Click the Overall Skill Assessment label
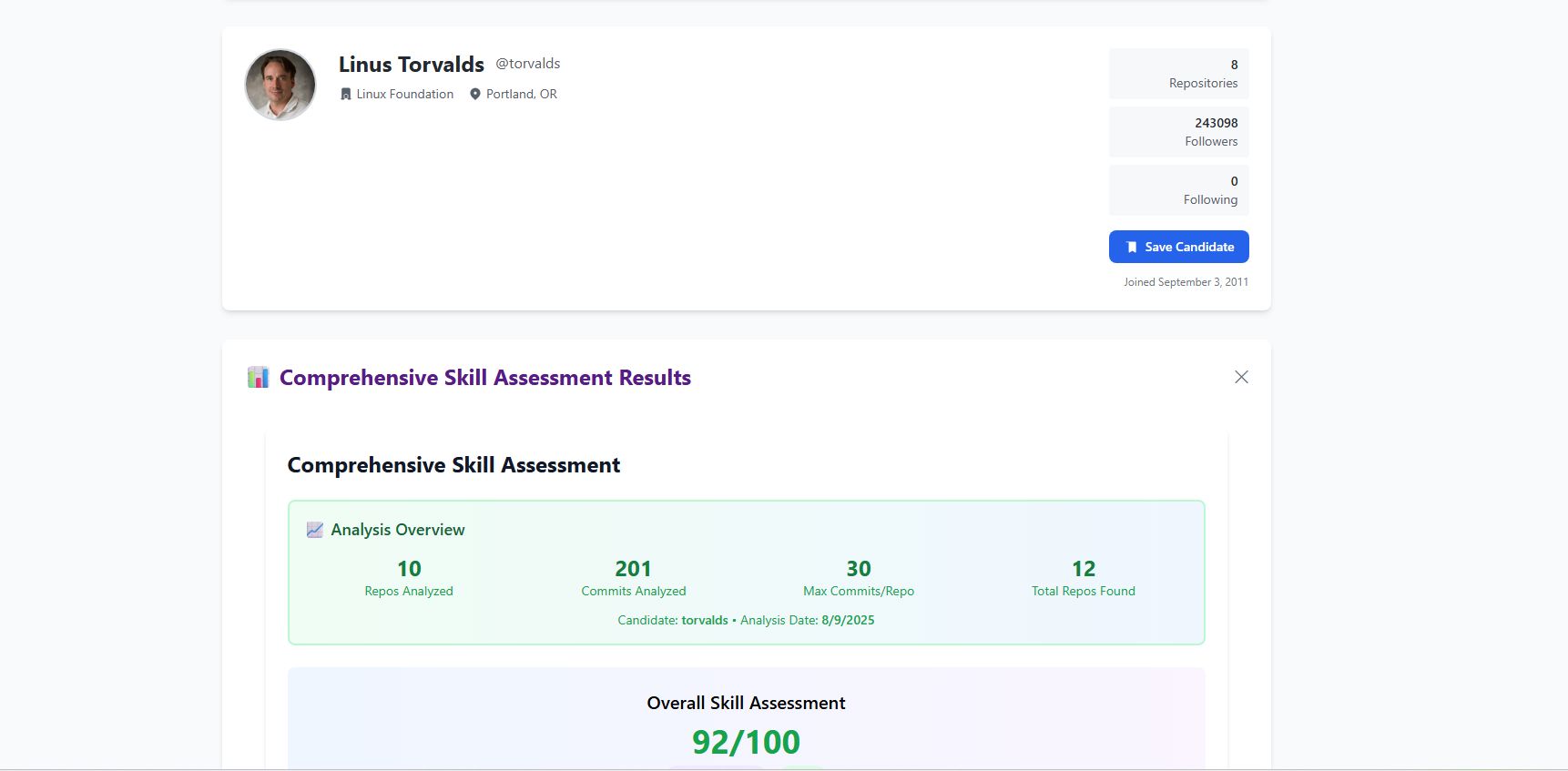Viewport: 1568px width, 771px height. coord(747,703)
